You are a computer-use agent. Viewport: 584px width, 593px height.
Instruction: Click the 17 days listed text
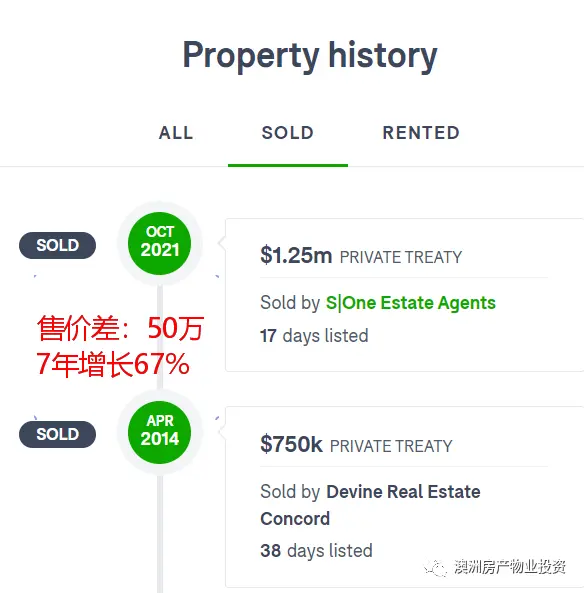pos(314,336)
